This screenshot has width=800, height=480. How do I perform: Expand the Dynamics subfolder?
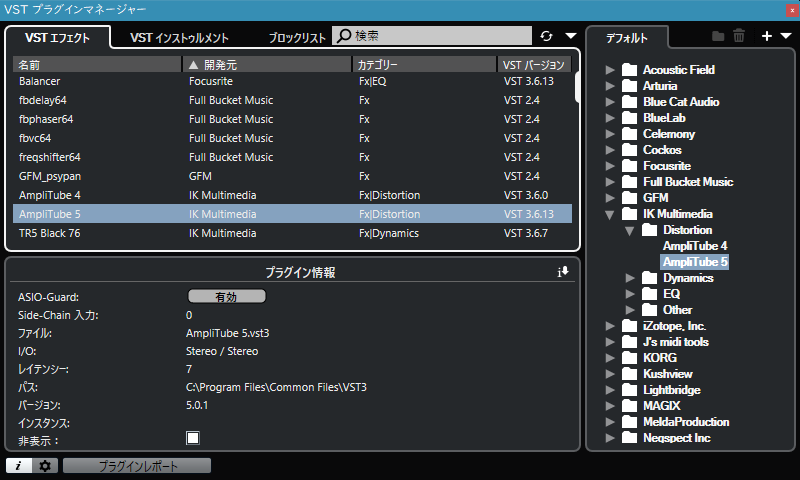tap(630, 278)
